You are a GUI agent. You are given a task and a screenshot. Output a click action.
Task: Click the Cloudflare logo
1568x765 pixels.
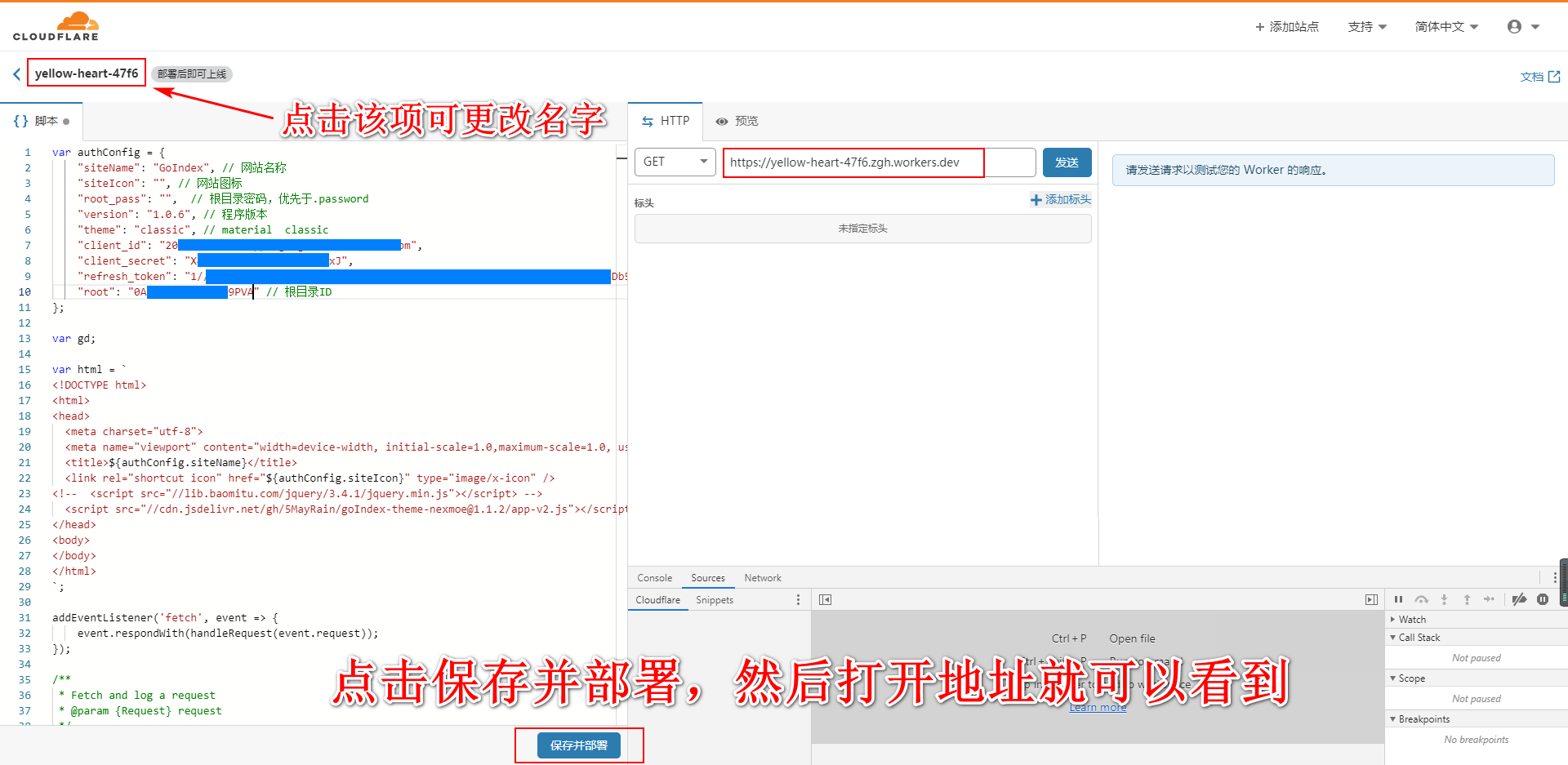[56, 26]
